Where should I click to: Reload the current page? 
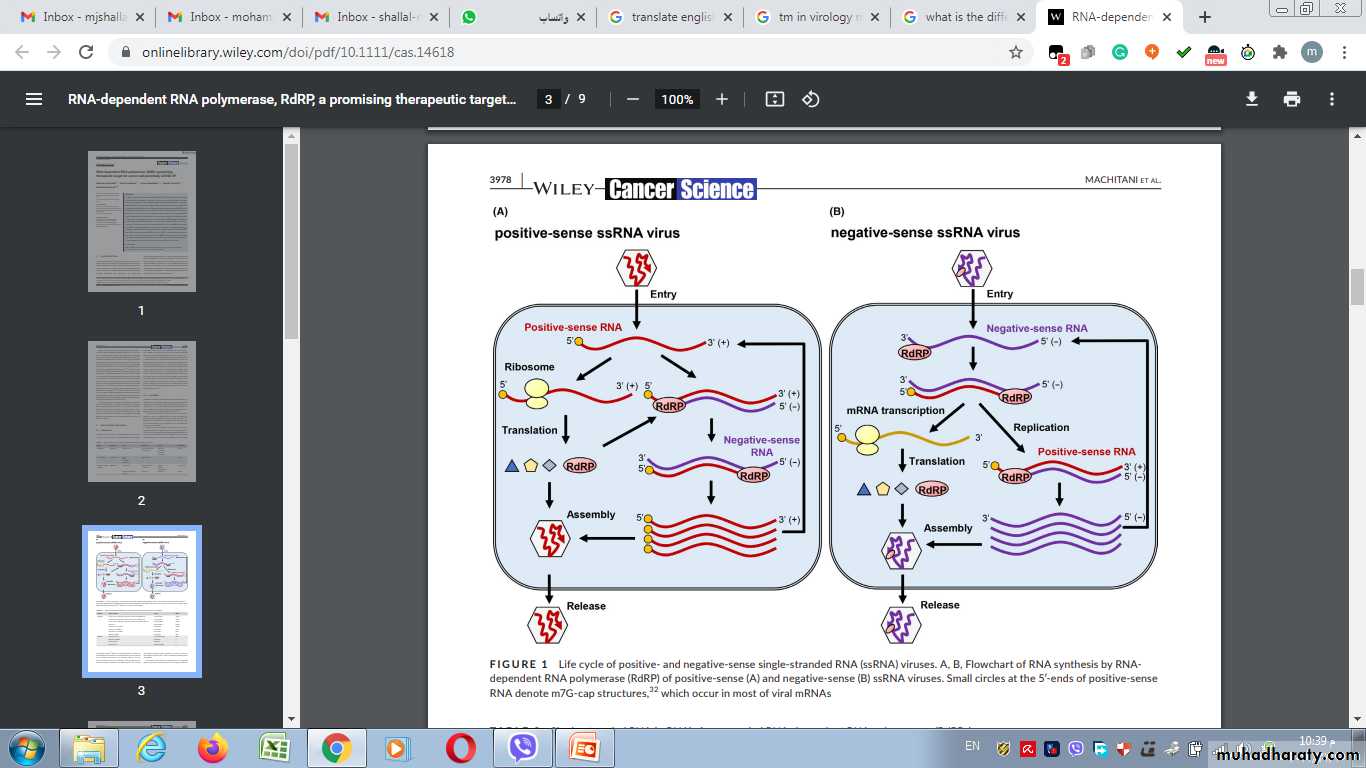coord(86,53)
